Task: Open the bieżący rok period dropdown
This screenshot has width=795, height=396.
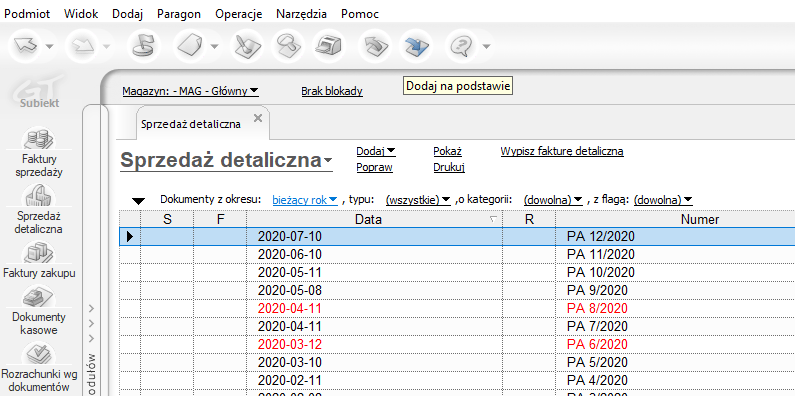Action: tap(305, 200)
